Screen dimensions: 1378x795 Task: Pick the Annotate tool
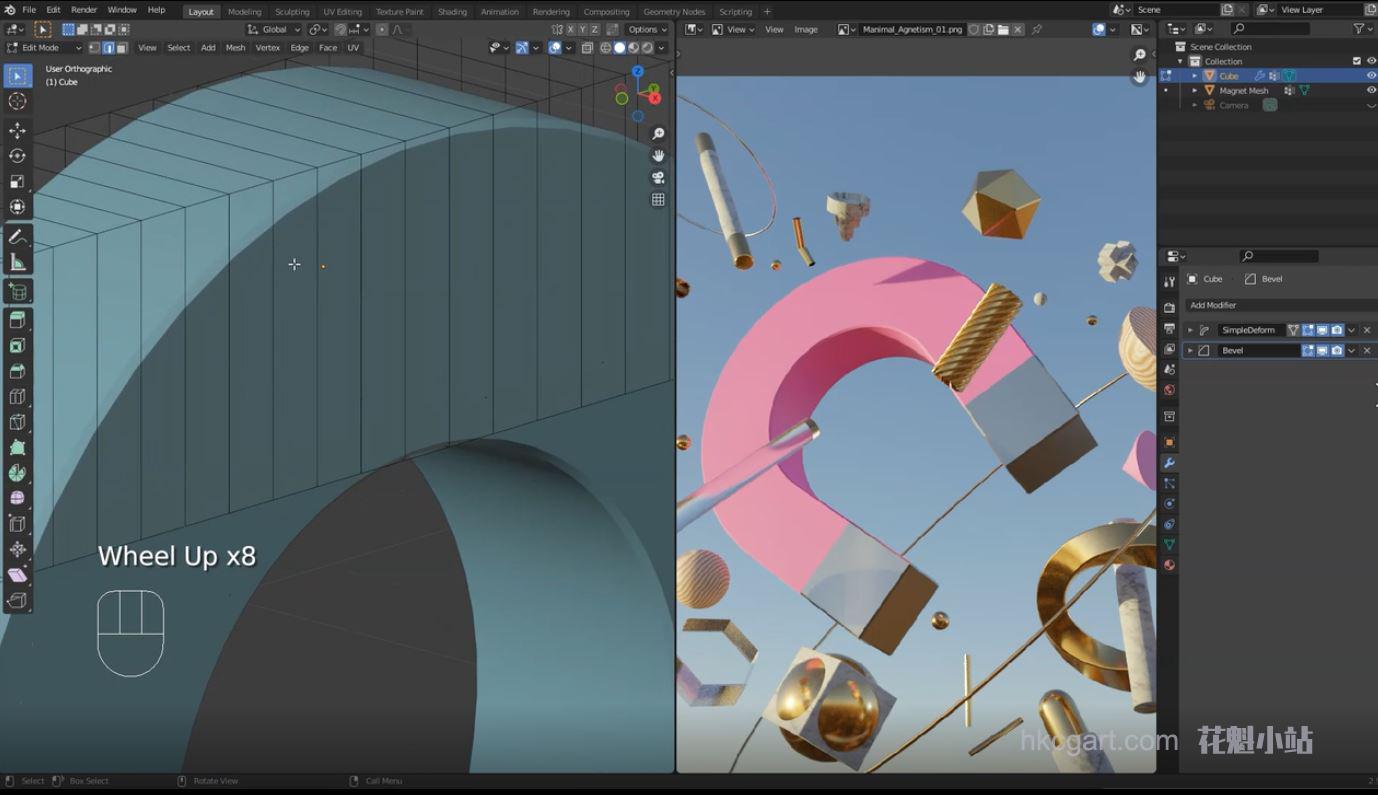[17, 237]
